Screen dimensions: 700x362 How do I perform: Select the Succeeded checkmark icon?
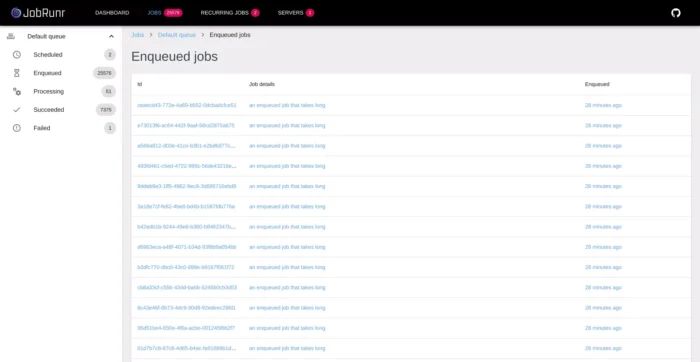[17, 110]
